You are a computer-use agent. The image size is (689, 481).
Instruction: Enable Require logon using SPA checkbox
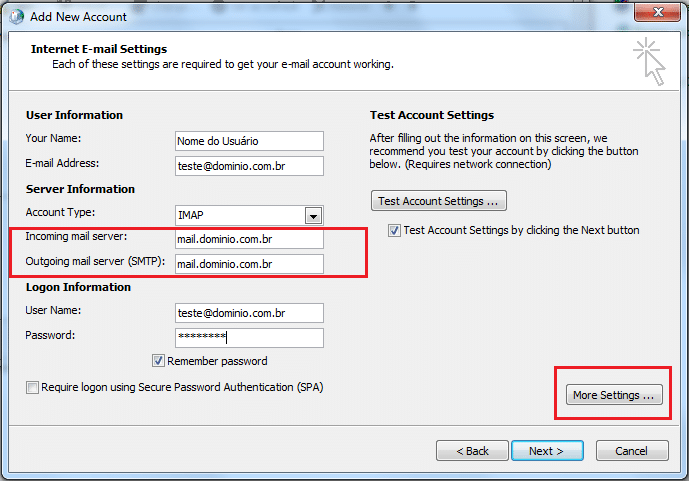tap(32, 387)
